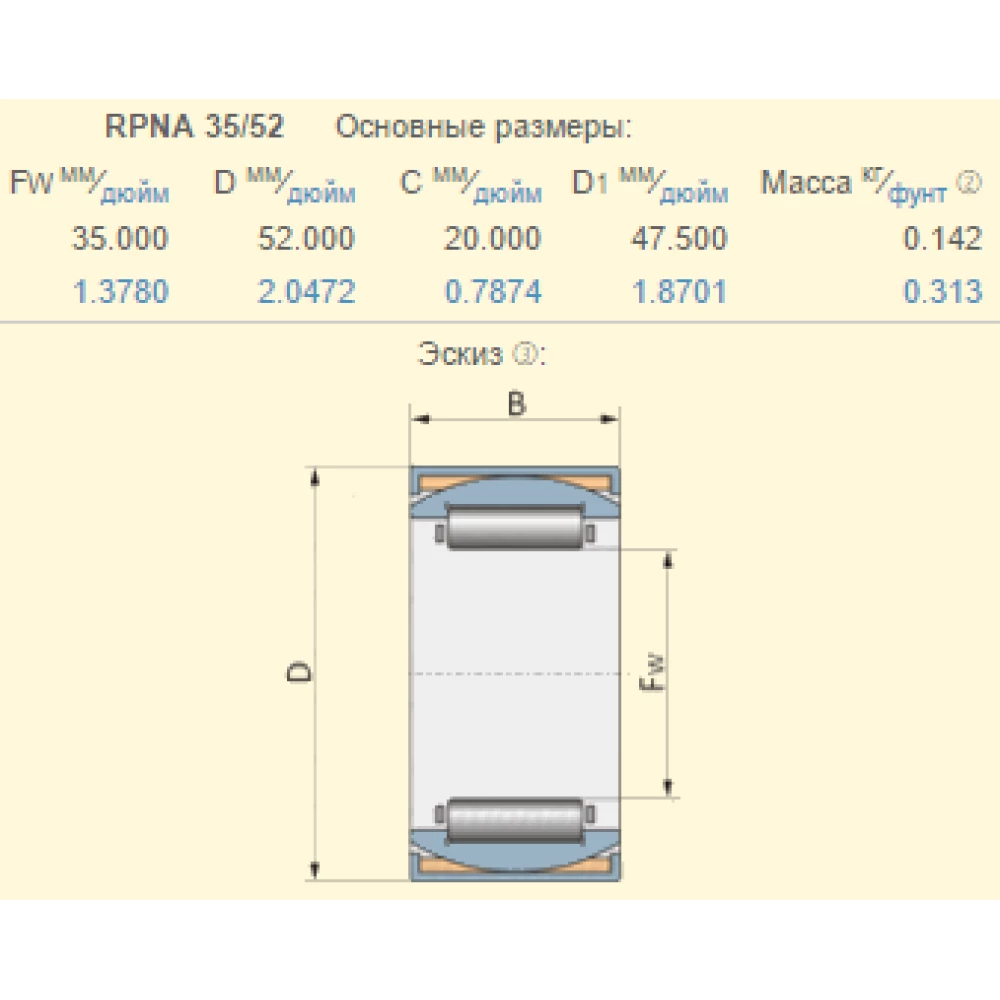1000x1000 pixels.
Task: Click the D dimension label in sketch
Action: point(298,672)
